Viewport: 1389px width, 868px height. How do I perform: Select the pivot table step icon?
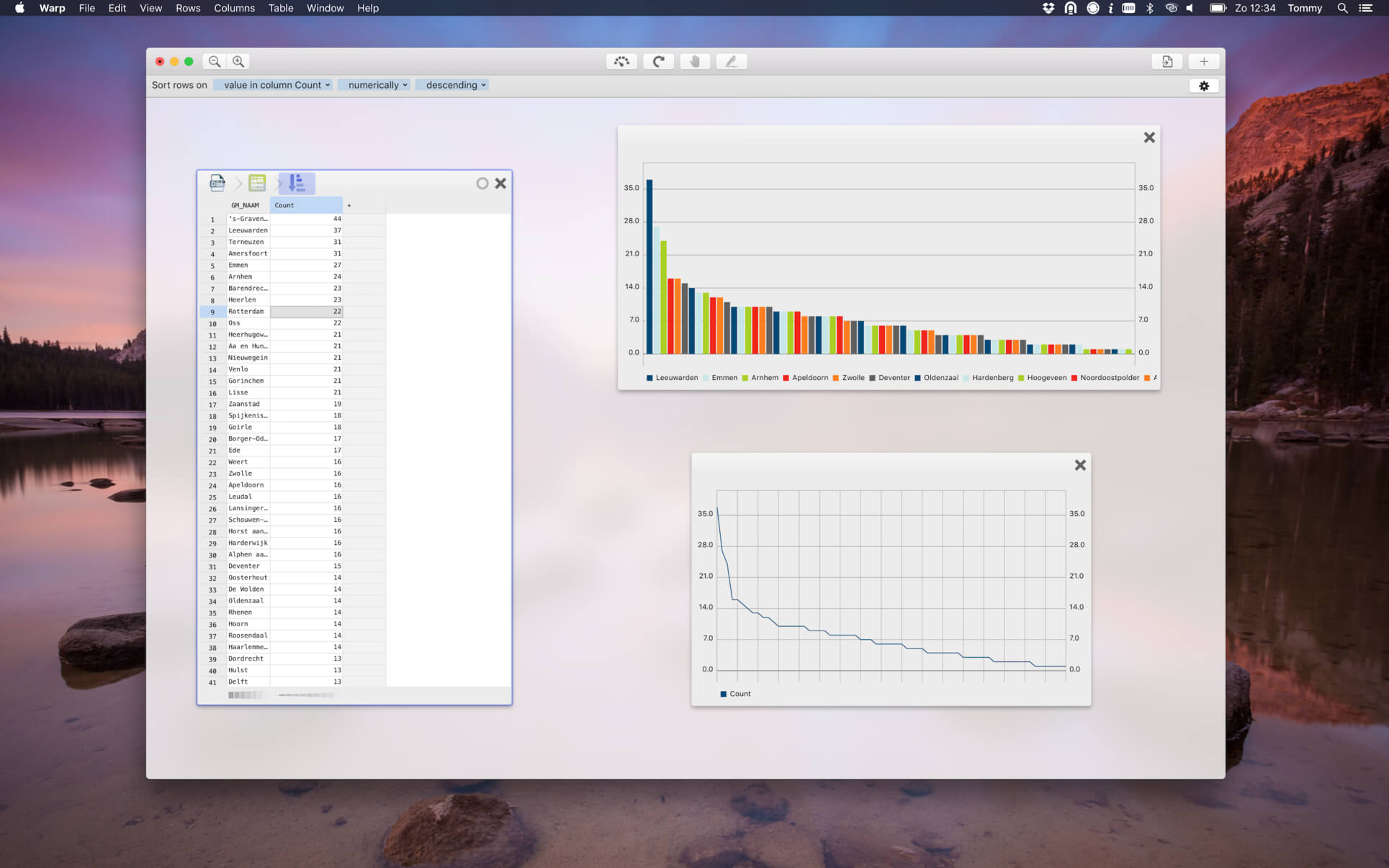coord(257,183)
